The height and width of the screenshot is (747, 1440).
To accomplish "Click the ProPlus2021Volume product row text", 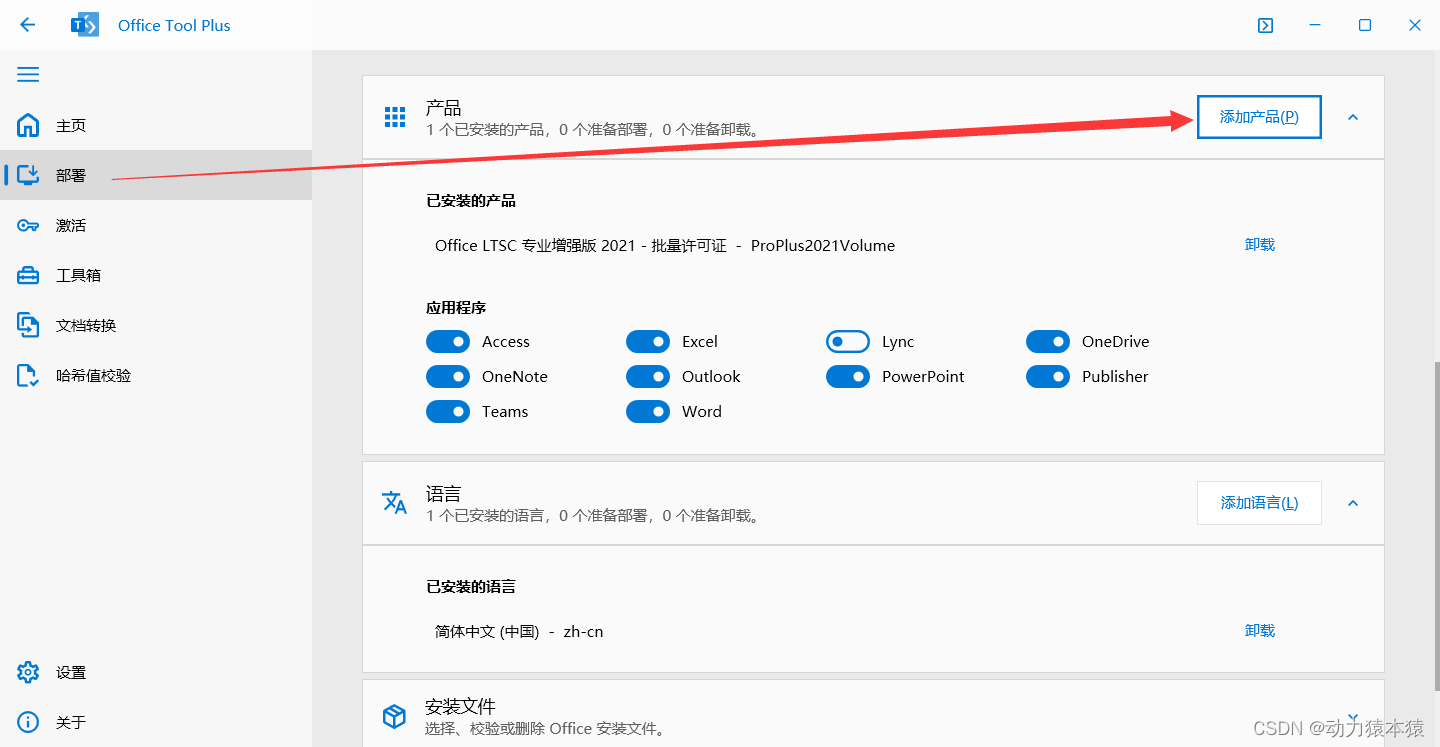I will coord(665,245).
